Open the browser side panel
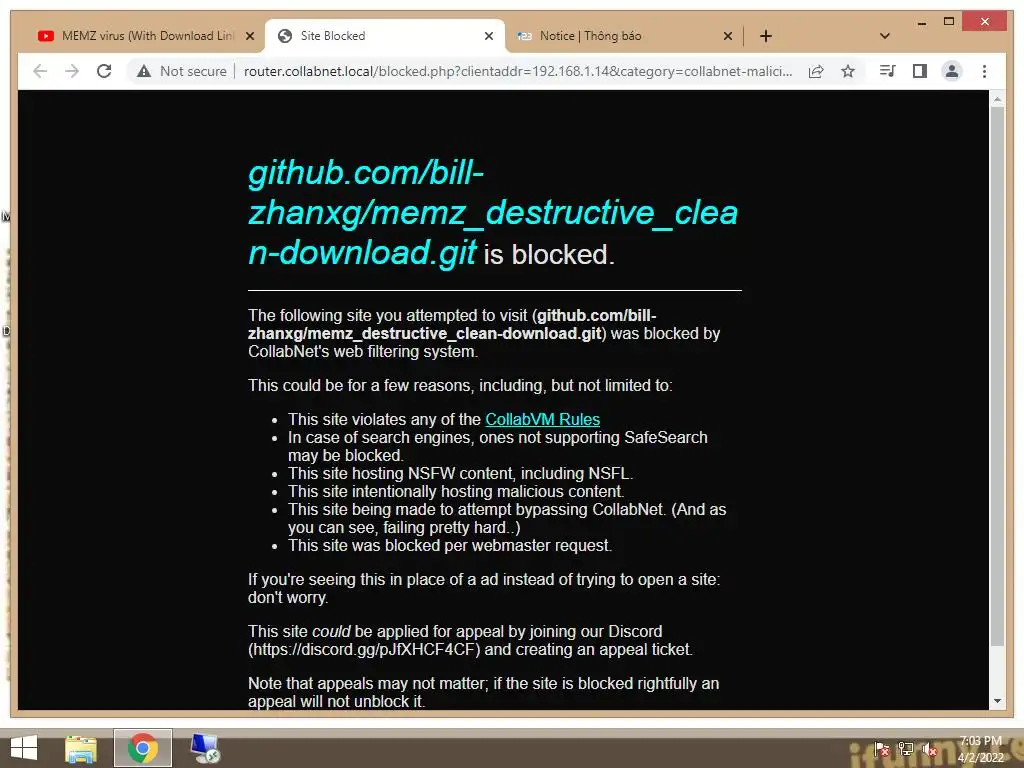The width and height of the screenshot is (1024, 768). 920,71
